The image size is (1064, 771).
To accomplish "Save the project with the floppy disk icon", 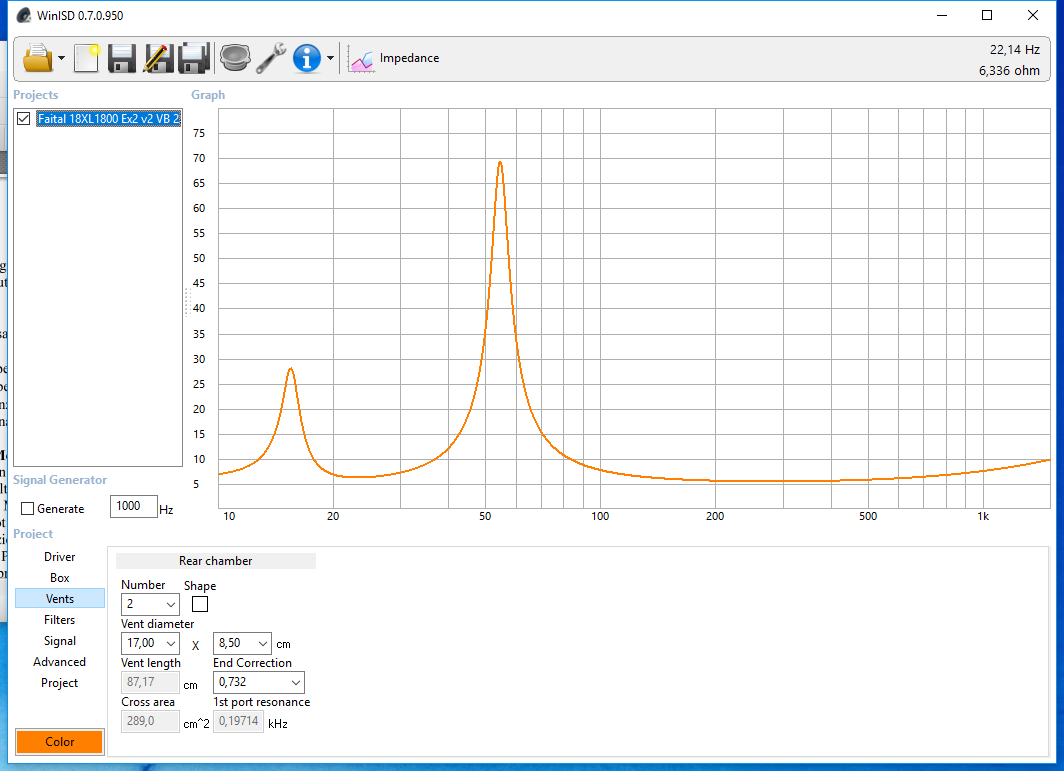I will click(122, 58).
